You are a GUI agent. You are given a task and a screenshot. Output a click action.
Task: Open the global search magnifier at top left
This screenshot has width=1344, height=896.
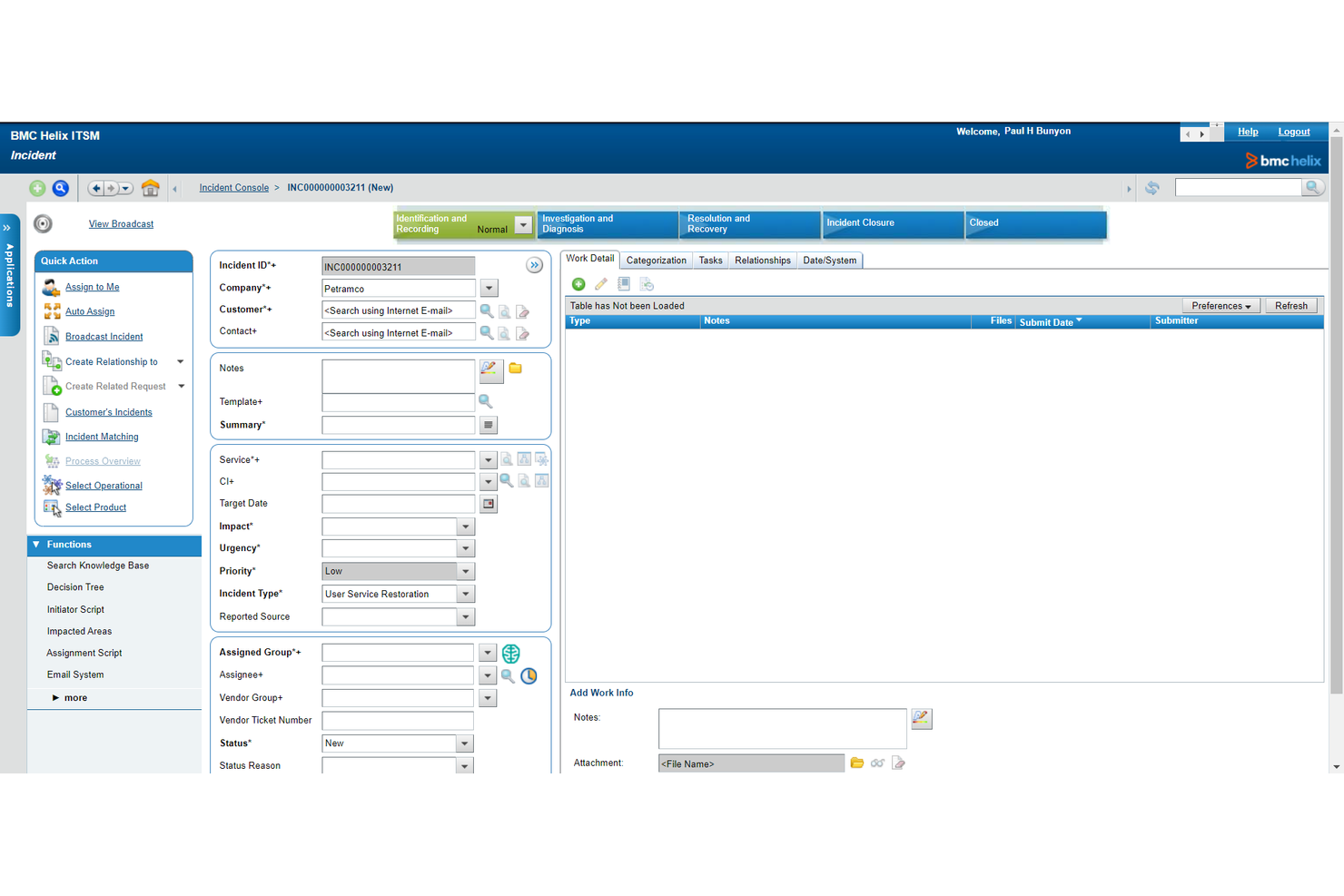(x=60, y=188)
